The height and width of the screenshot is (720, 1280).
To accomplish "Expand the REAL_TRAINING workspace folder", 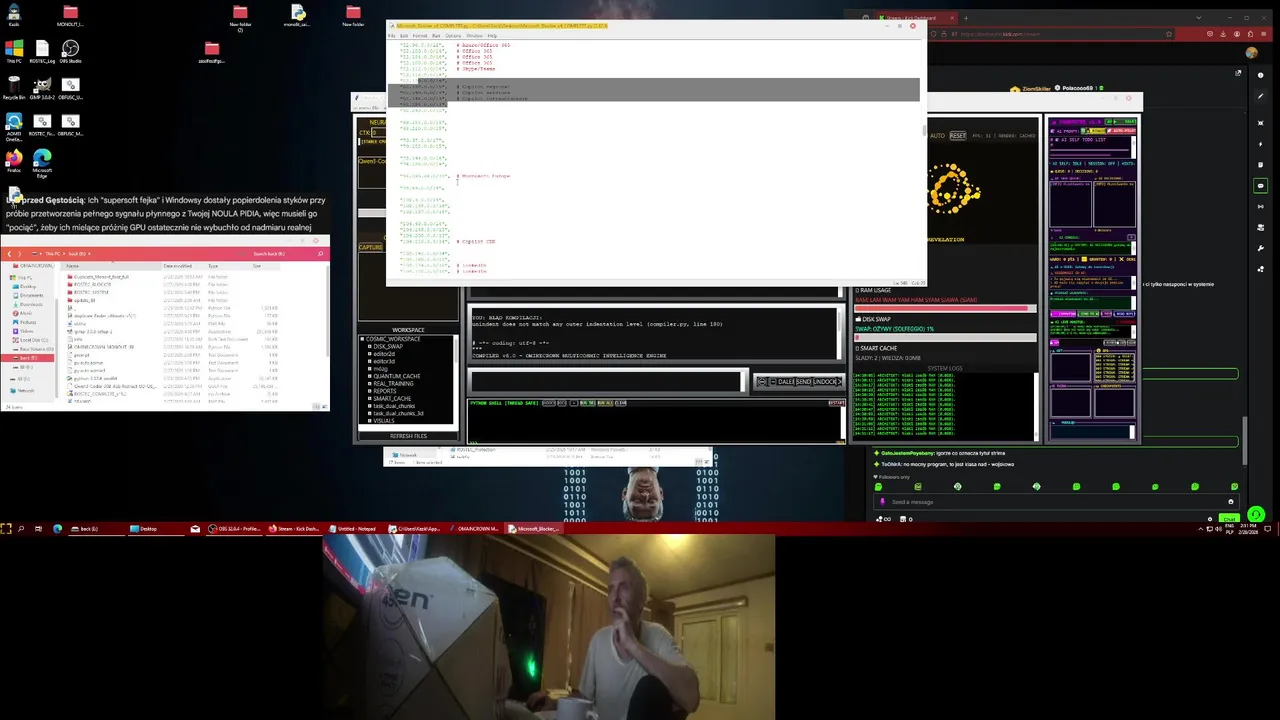I will click(x=369, y=383).
